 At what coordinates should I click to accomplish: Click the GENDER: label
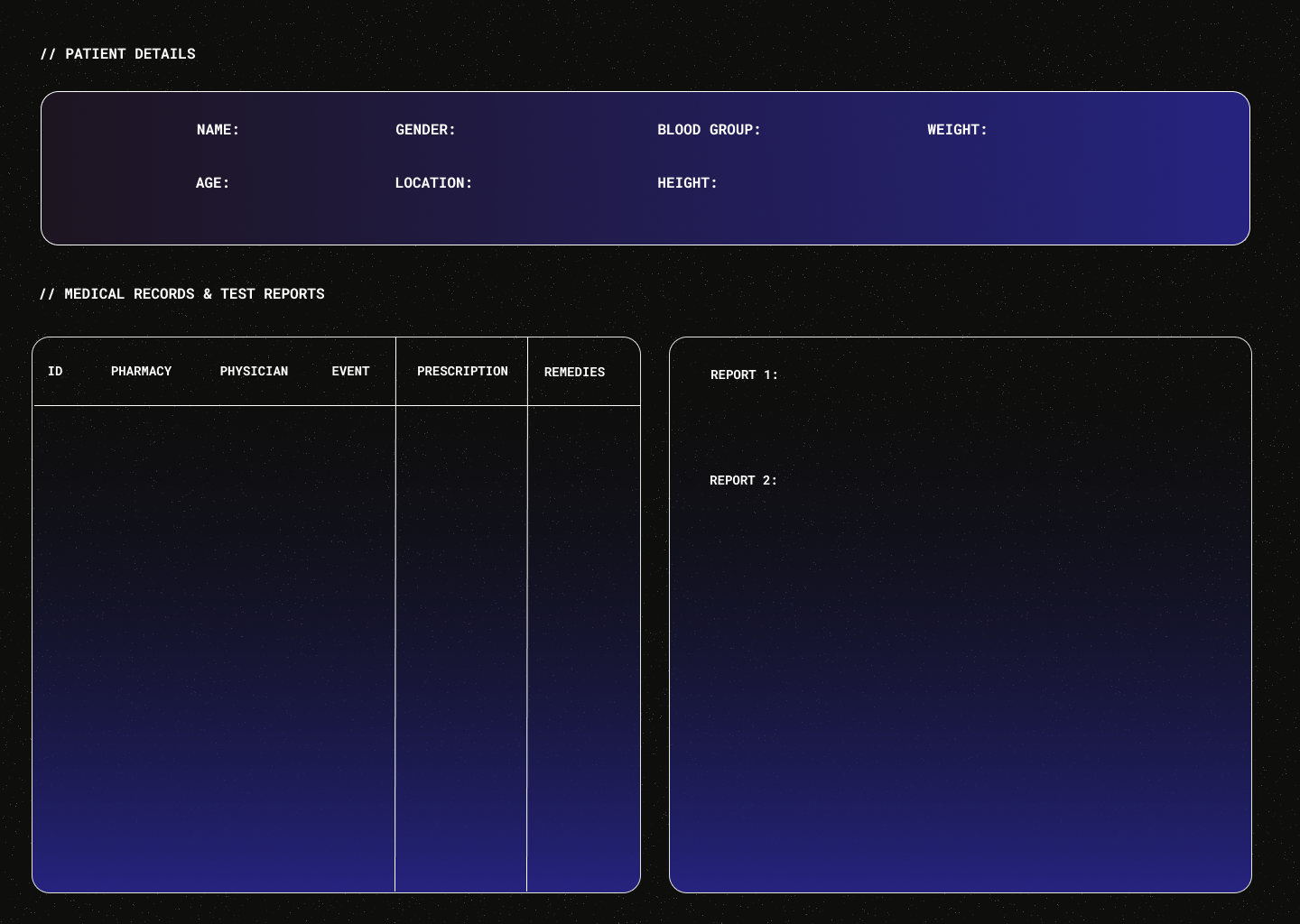[425, 129]
